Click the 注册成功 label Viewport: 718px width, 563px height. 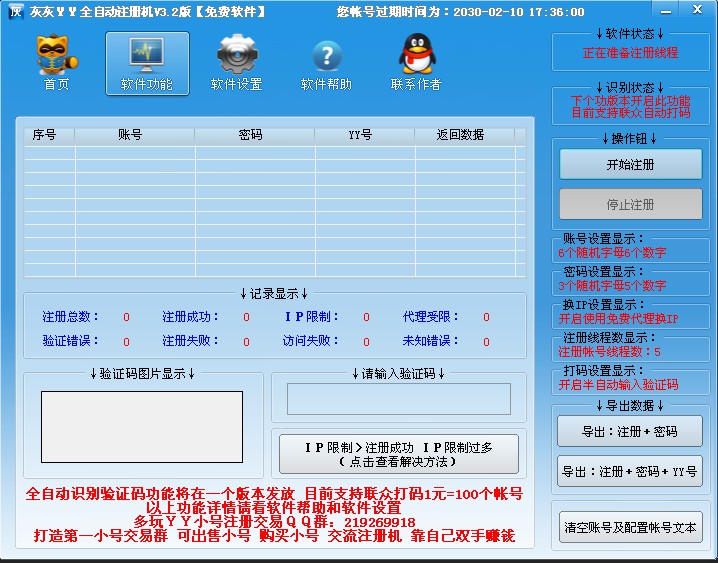pyautogui.click(x=190, y=316)
